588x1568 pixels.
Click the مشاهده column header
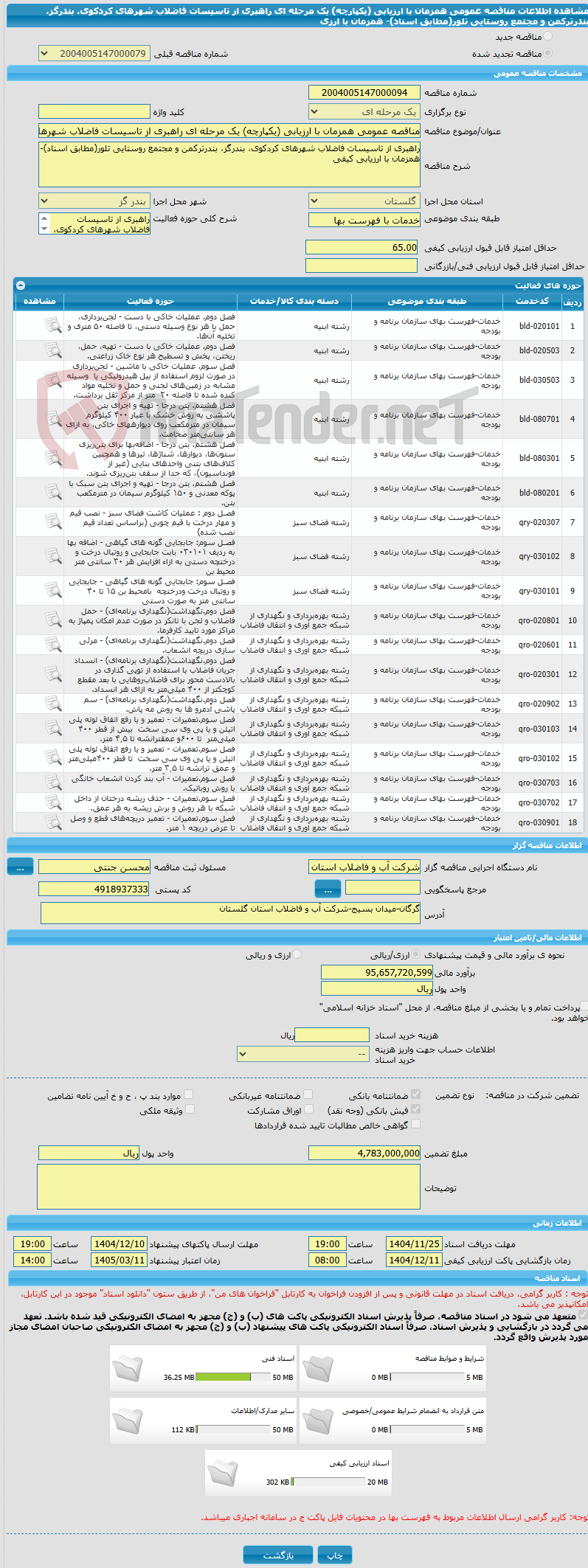(40, 301)
